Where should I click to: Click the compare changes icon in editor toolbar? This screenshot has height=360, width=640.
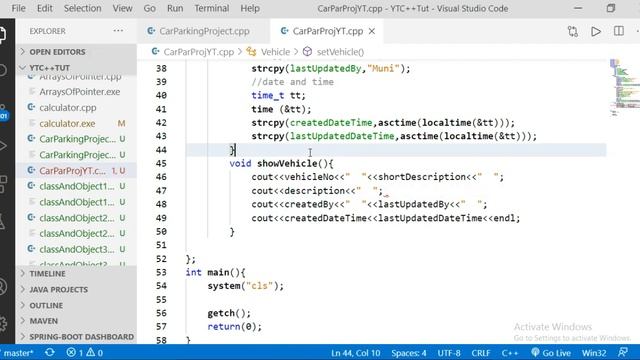[x=573, y=31]
